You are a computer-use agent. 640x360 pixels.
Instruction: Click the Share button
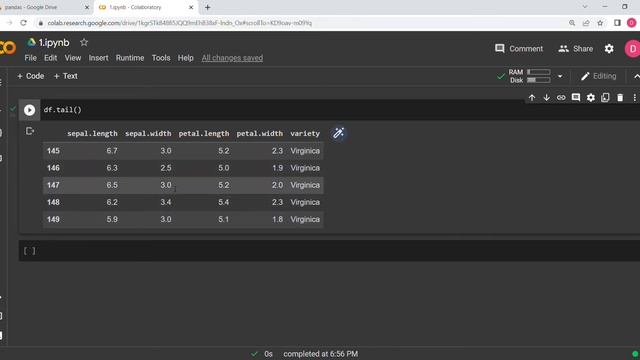[576, 49]
